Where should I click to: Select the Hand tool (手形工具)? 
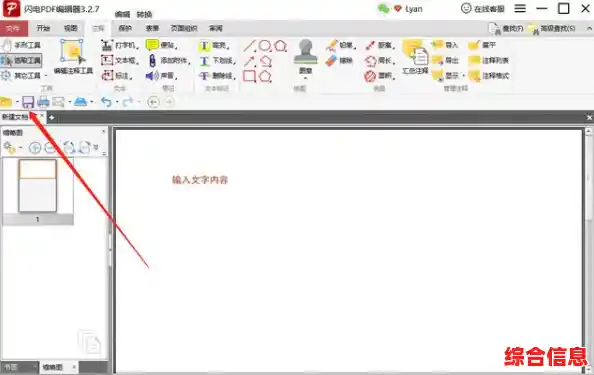point(21,45)
